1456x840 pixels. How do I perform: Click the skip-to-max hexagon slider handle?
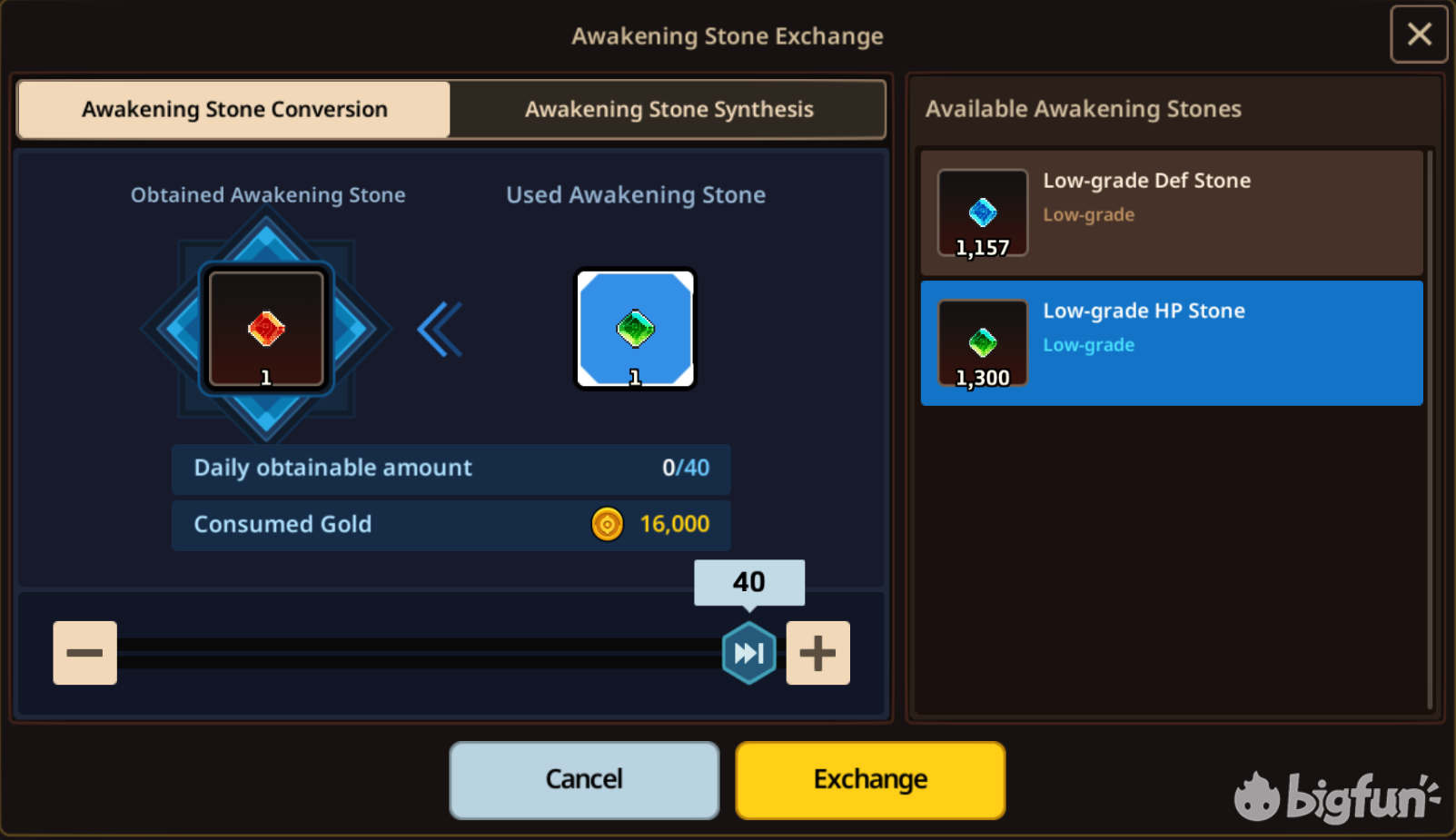click(x=749, y=653)
